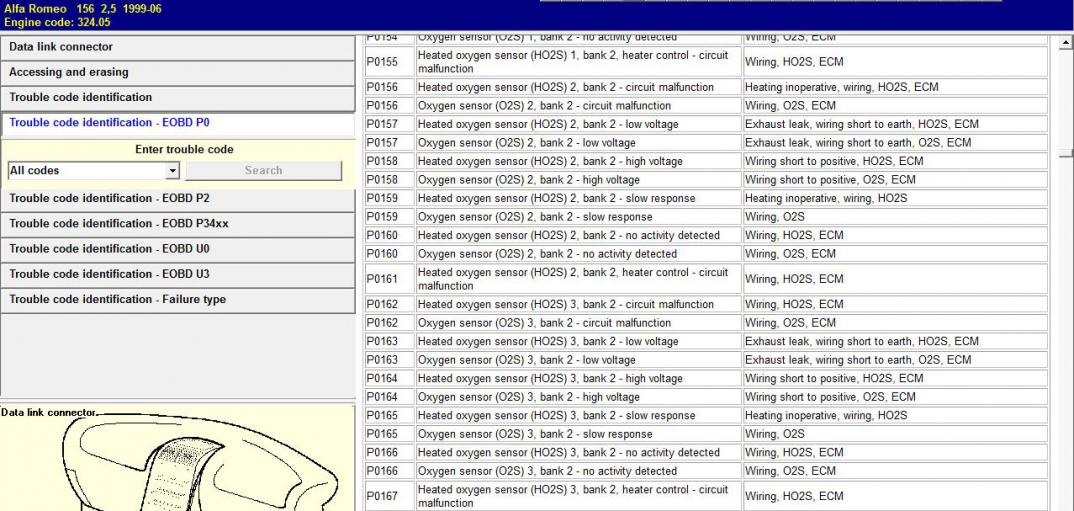
Task: Open the plain Trouble code identification section
Action: (x=177, y=98)
